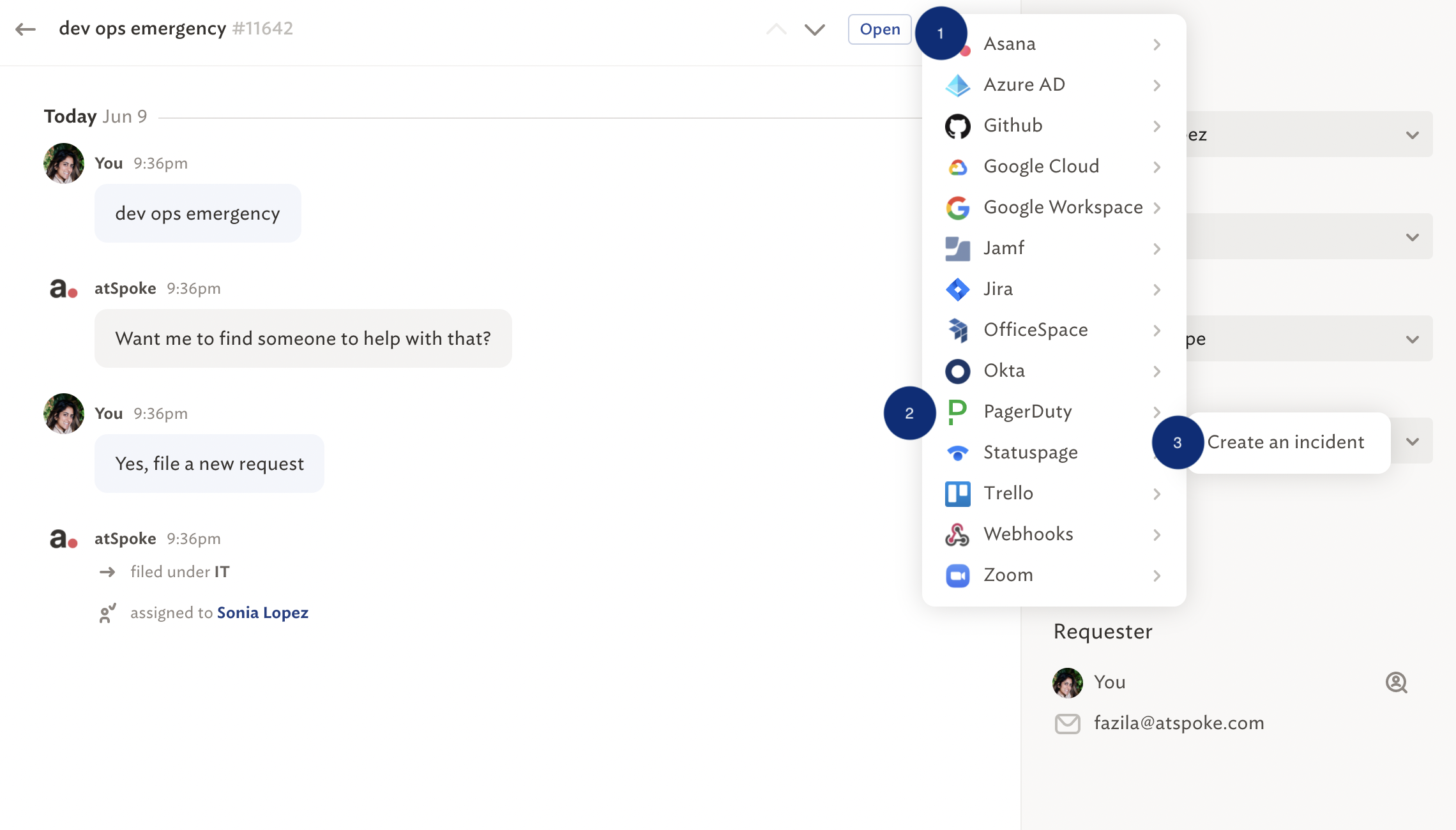Viewport: 1456px width, 830px height.
Task: Open Sonia Lopez assignee link
Action: pos(262,613)
